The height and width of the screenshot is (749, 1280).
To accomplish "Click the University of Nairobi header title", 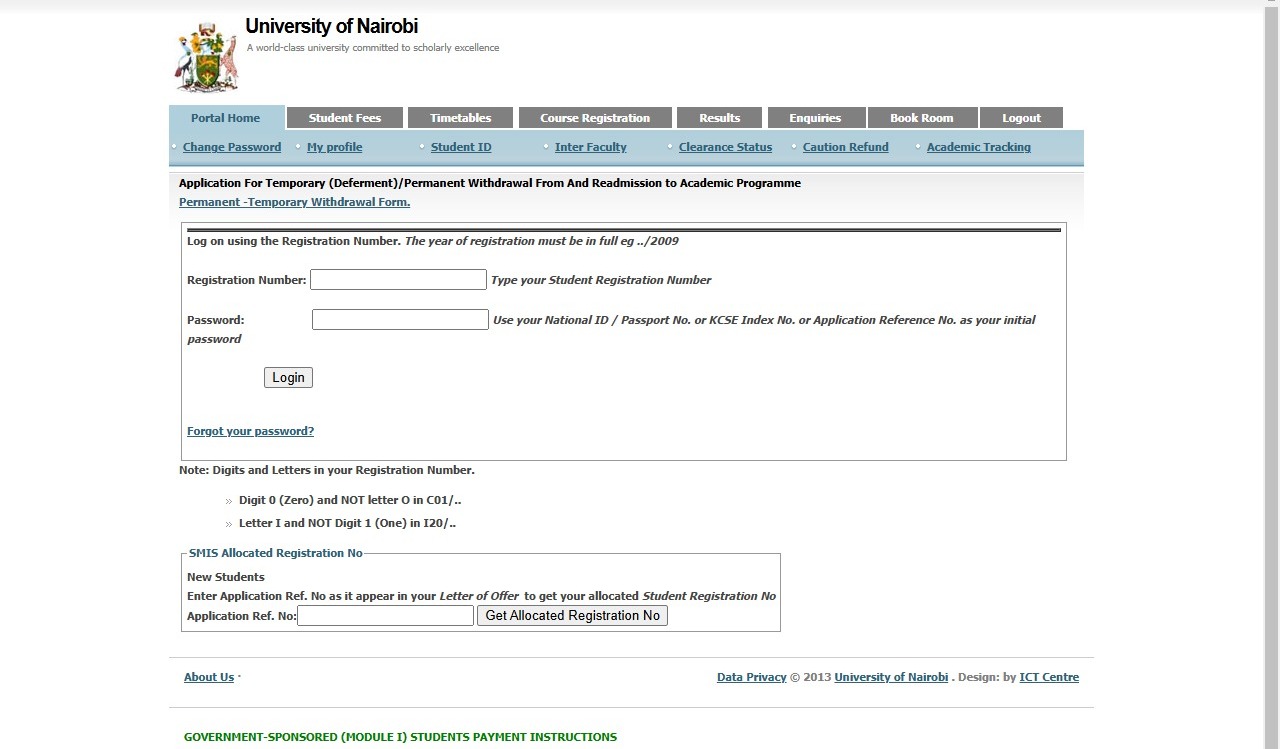I will [331, 27].
